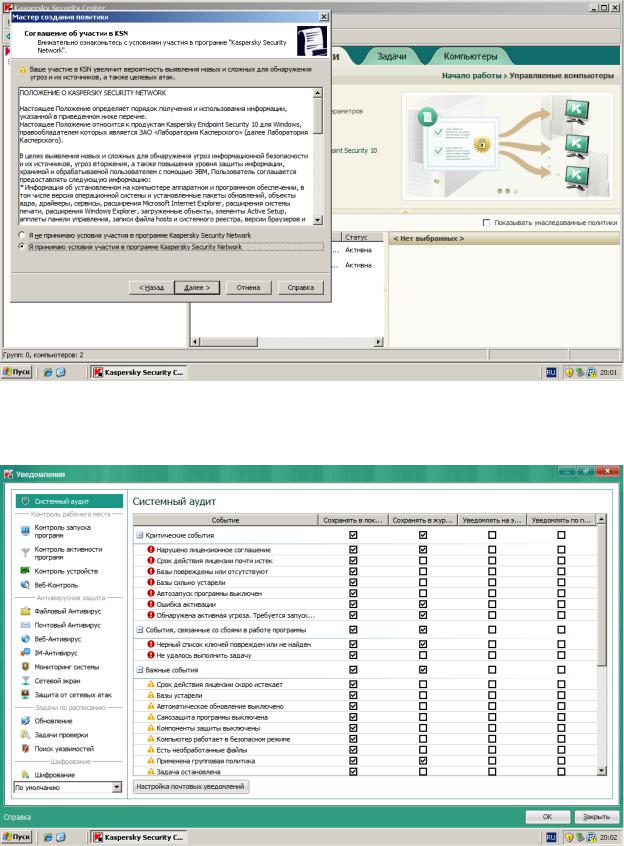This screenshot has width=624, height=846.
Task: Open Системный аудит section icon in sidebar
Action: coord(25,501)
